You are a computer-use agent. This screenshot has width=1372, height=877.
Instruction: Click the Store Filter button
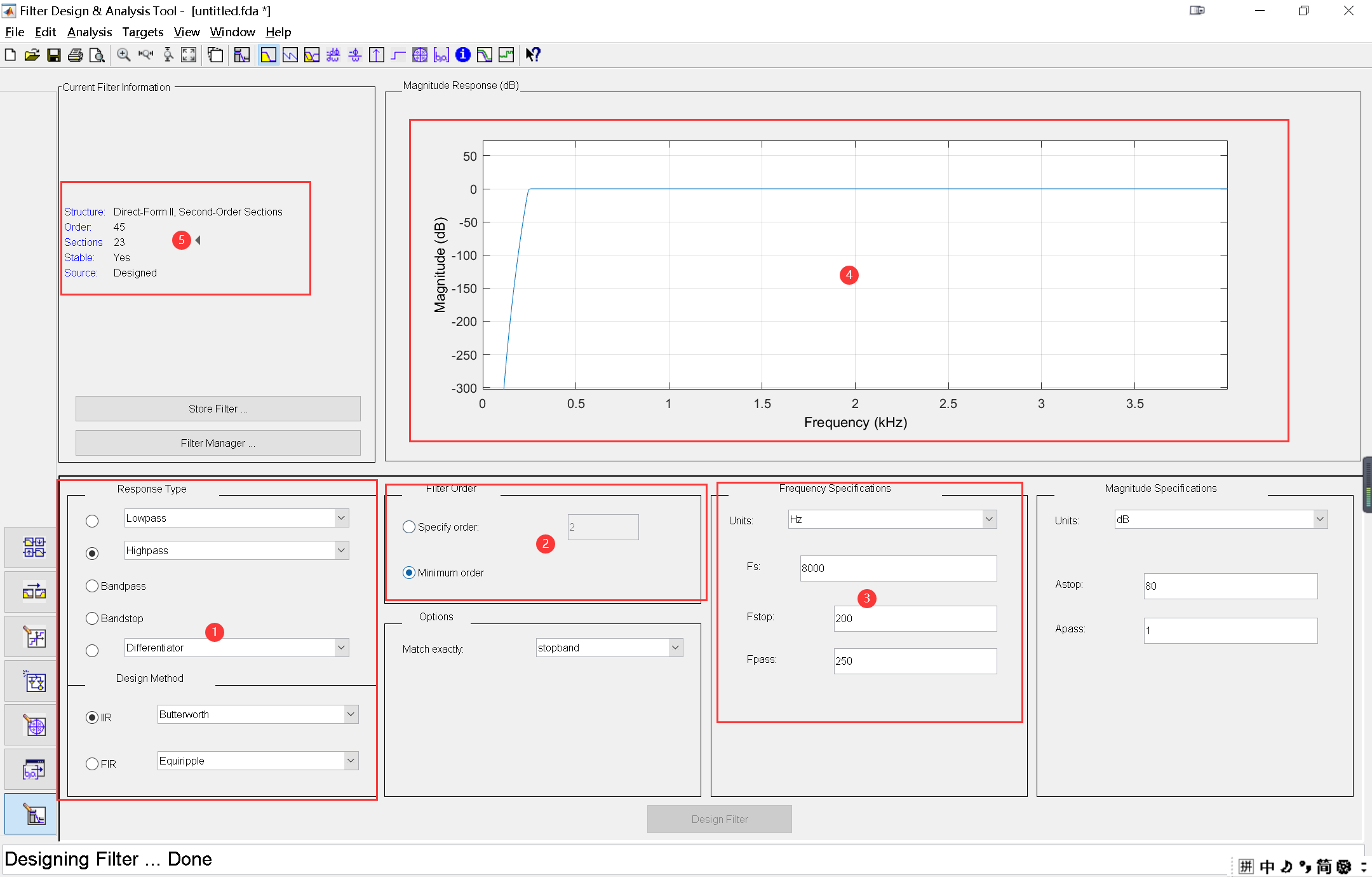(218, 409)
